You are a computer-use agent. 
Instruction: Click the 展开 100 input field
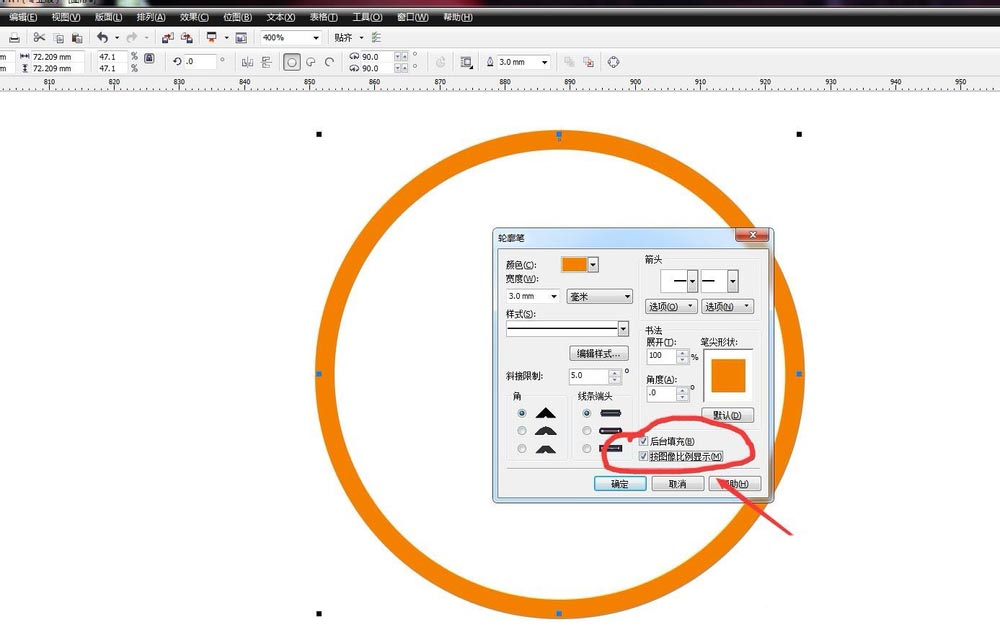coord(661,356)
